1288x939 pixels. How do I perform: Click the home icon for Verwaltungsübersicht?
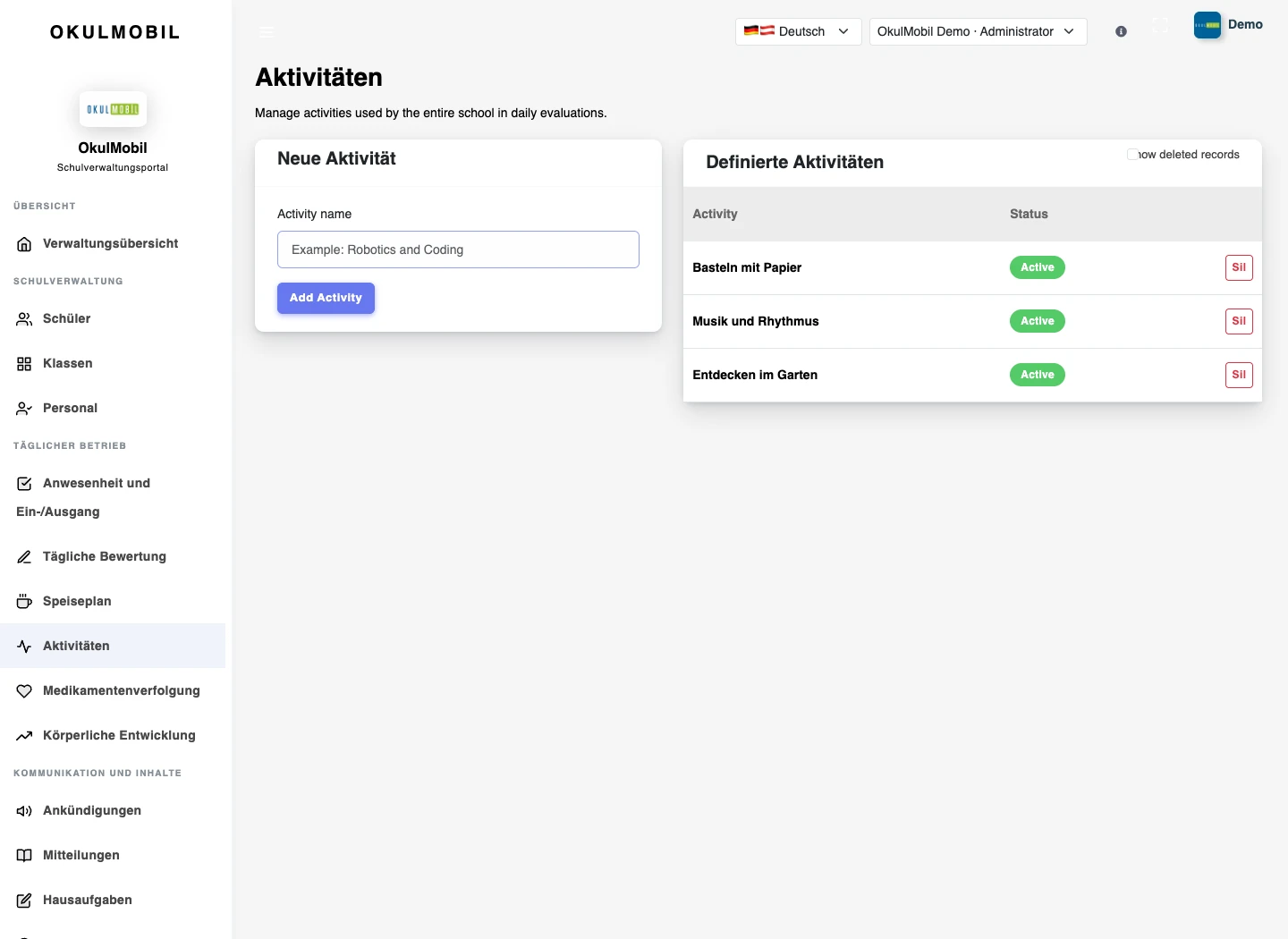24,244
